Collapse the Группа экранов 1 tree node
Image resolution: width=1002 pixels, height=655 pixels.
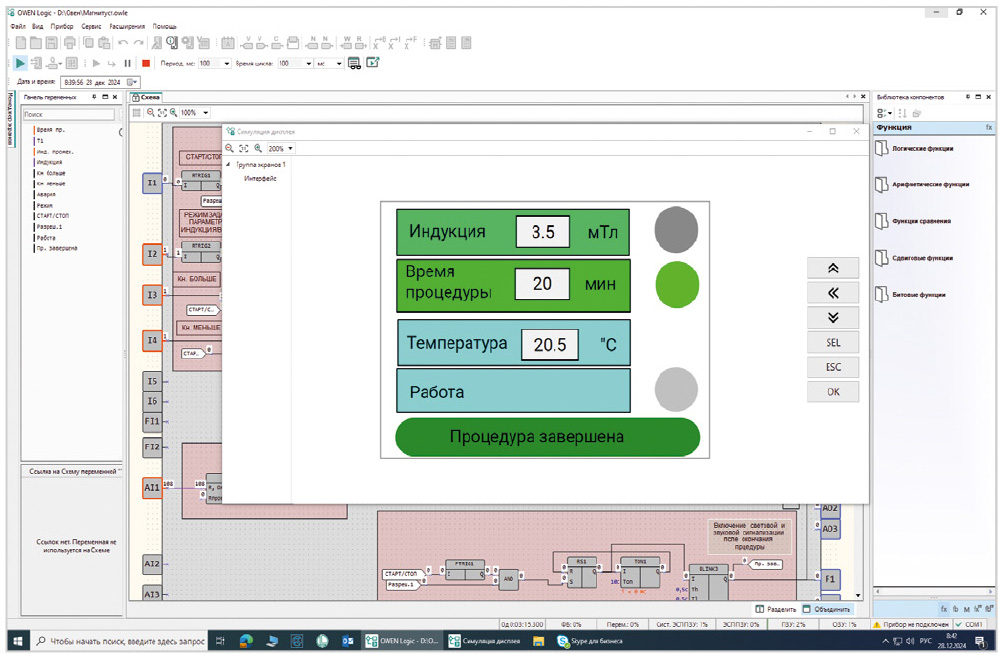pyautogui.click(x=228, y=164)
